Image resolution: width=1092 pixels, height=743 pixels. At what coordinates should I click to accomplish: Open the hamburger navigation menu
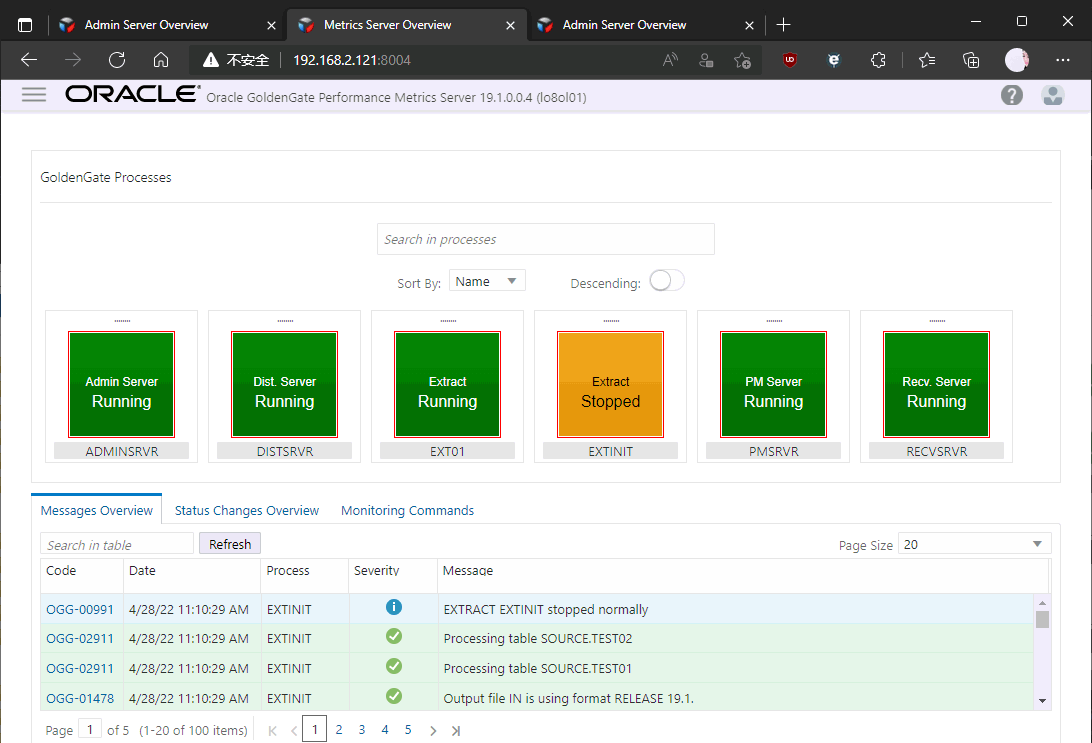click(x=34, y=95)
